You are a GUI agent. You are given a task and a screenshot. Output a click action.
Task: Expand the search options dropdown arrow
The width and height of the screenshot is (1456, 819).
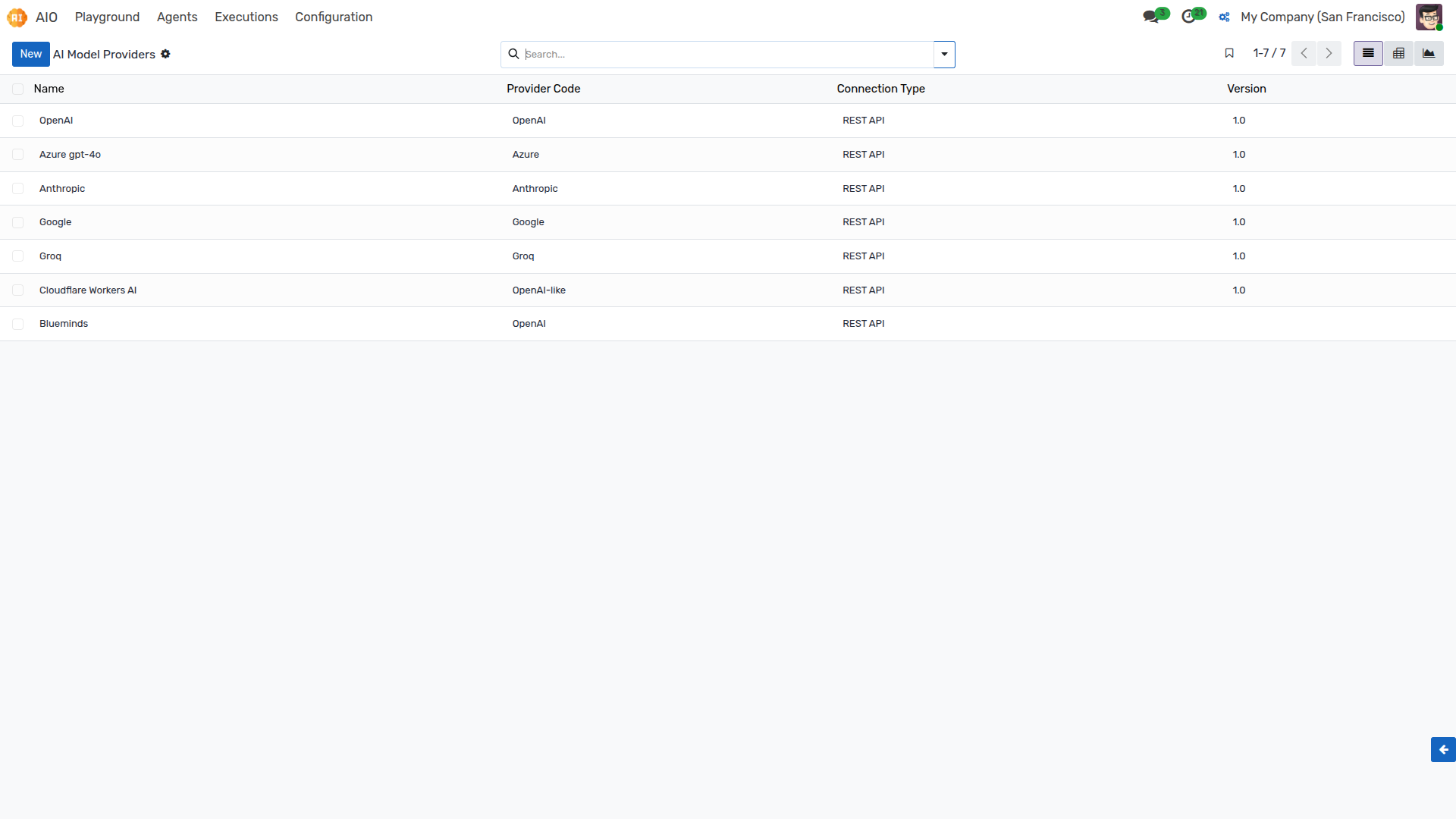(944, 54)
